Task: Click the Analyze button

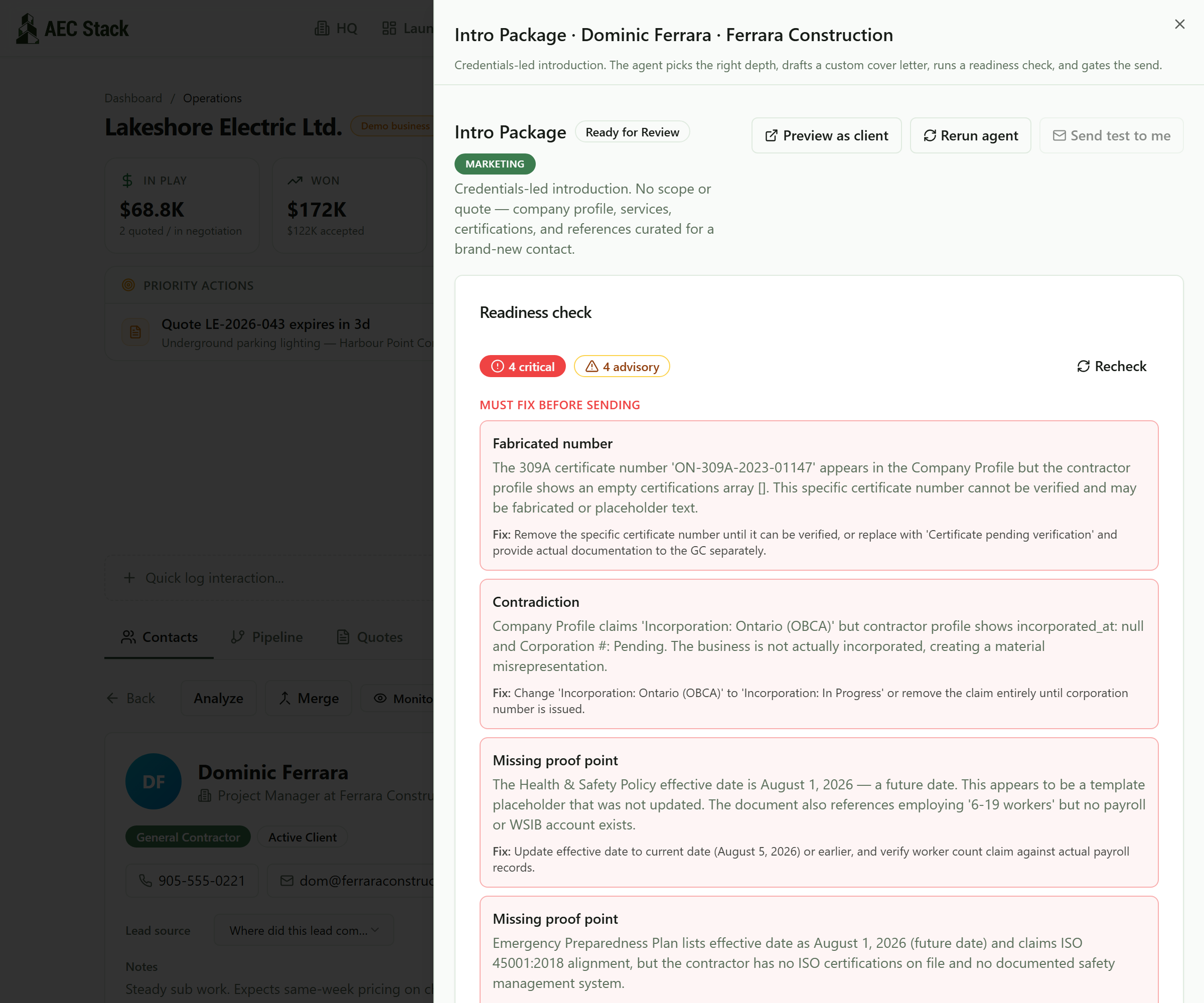Action: pos(218,698)
